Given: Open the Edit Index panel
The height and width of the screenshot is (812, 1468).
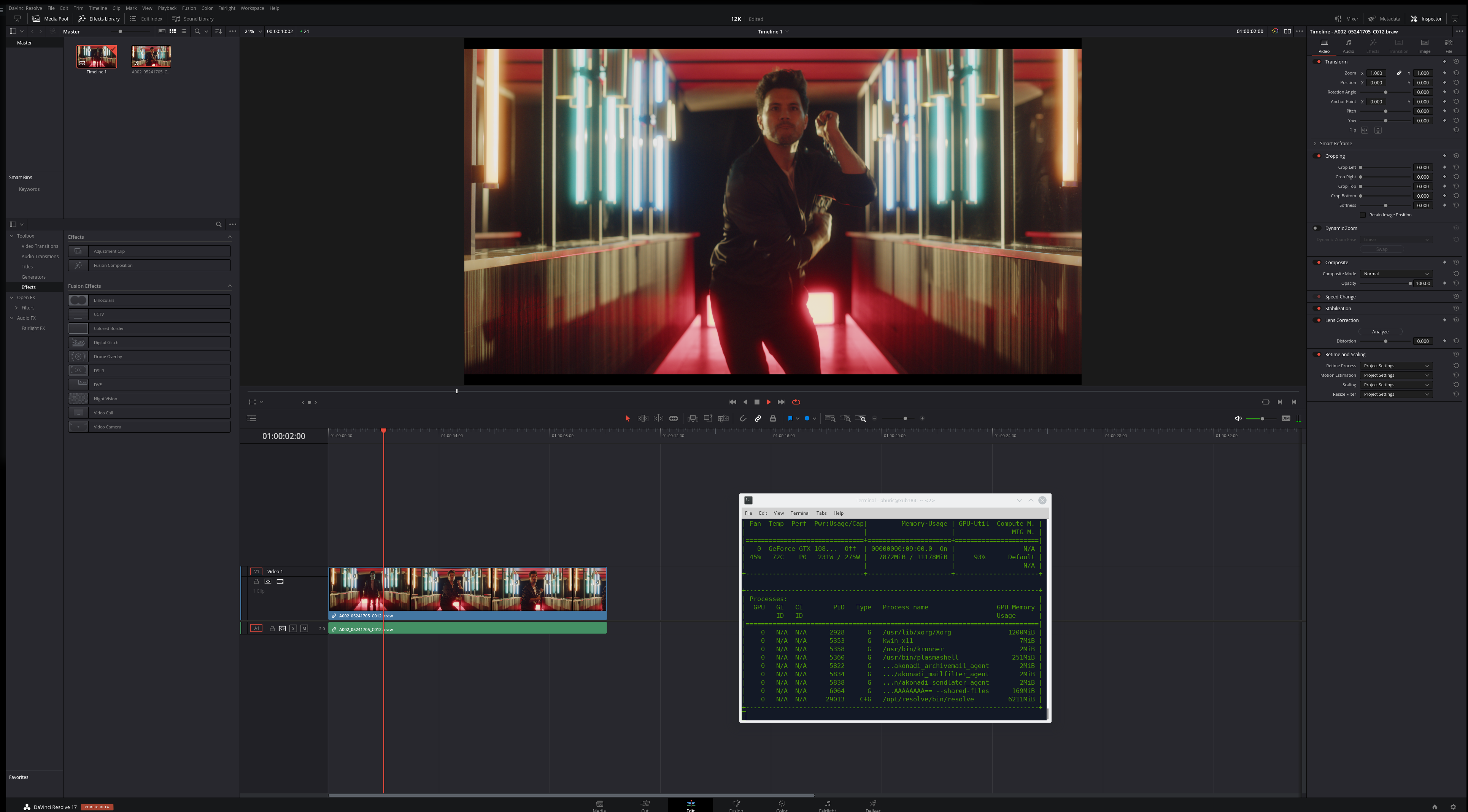Looking at the screenshot, I should 146,19.
